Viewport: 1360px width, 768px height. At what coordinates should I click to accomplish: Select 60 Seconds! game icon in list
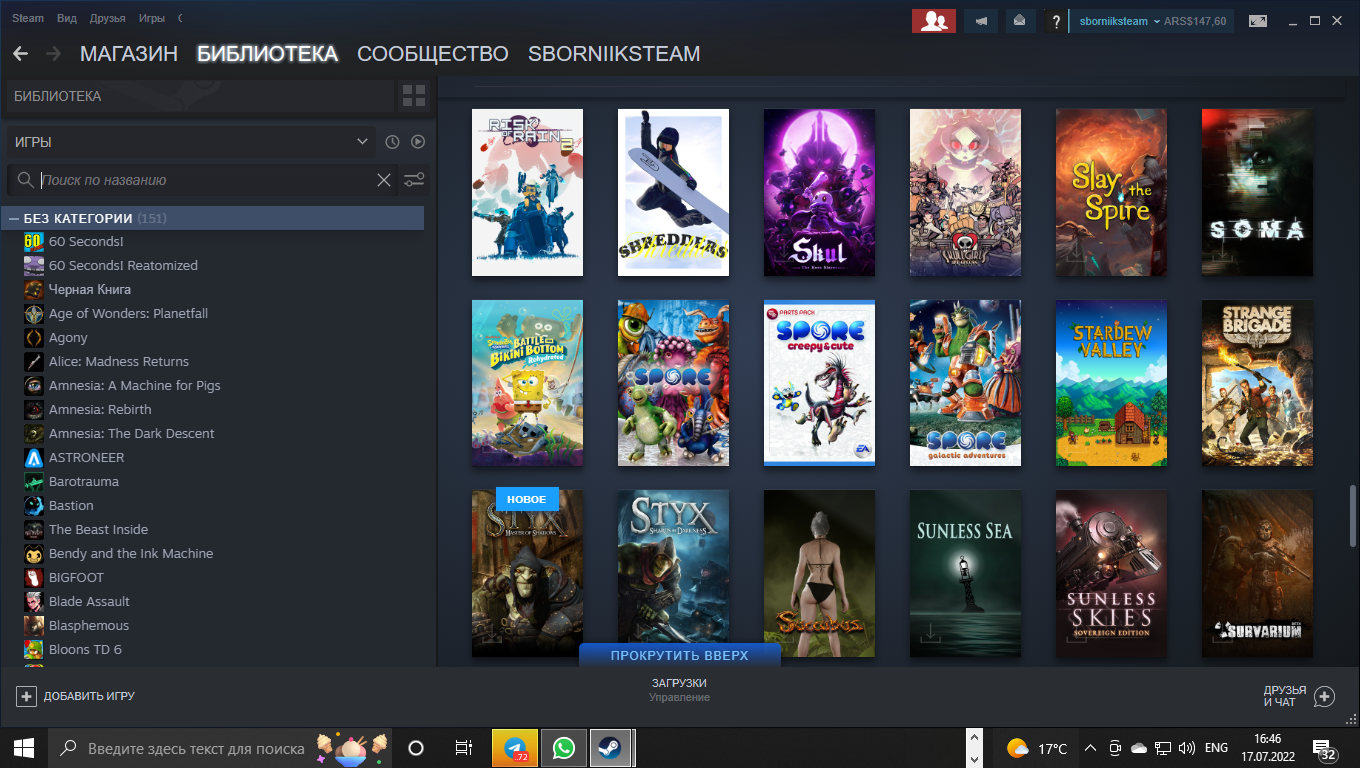tap(33, 241)
